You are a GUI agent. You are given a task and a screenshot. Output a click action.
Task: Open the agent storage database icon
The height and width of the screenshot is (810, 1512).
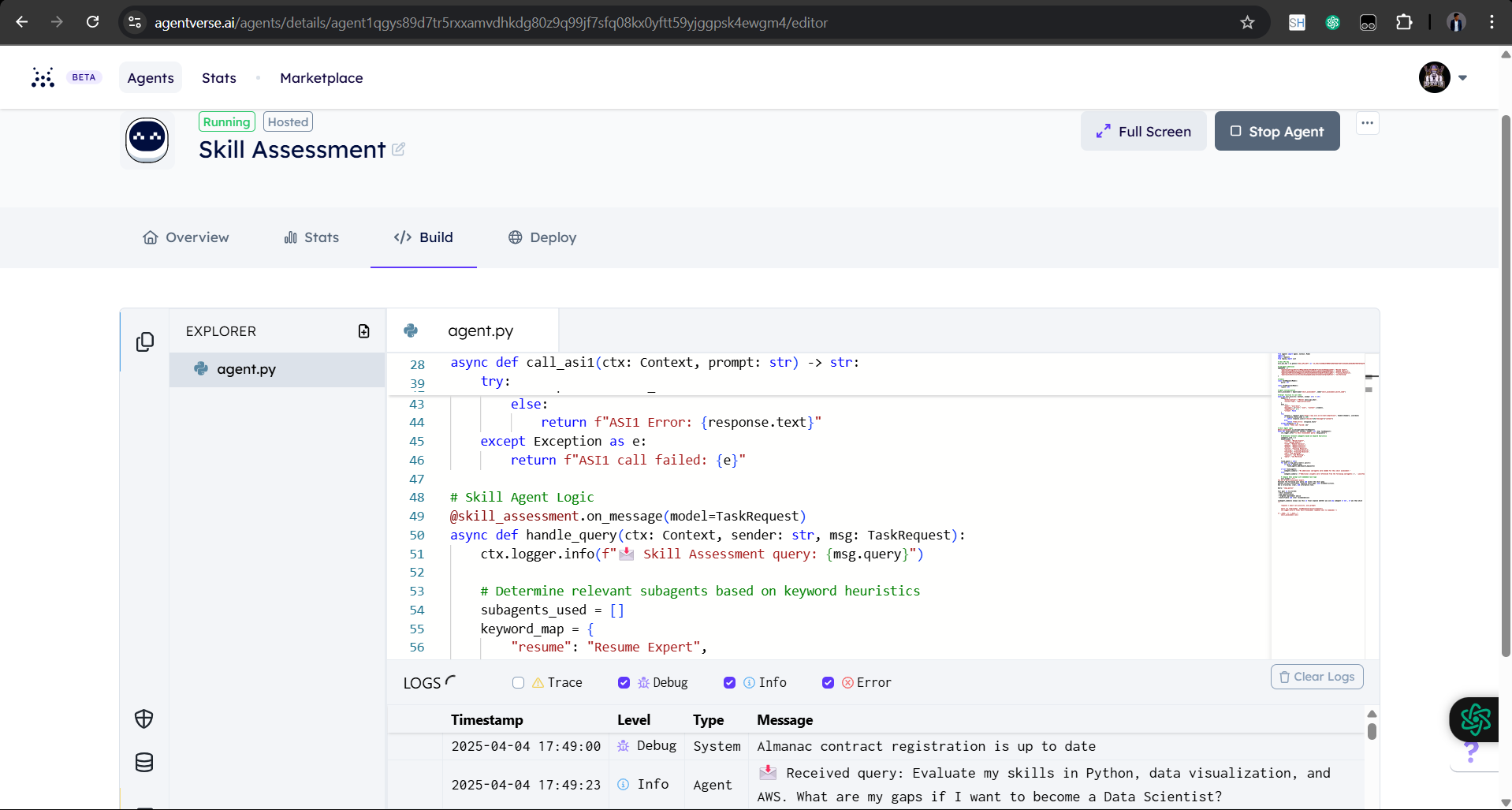pyautogui.click(x=144, y=762)
